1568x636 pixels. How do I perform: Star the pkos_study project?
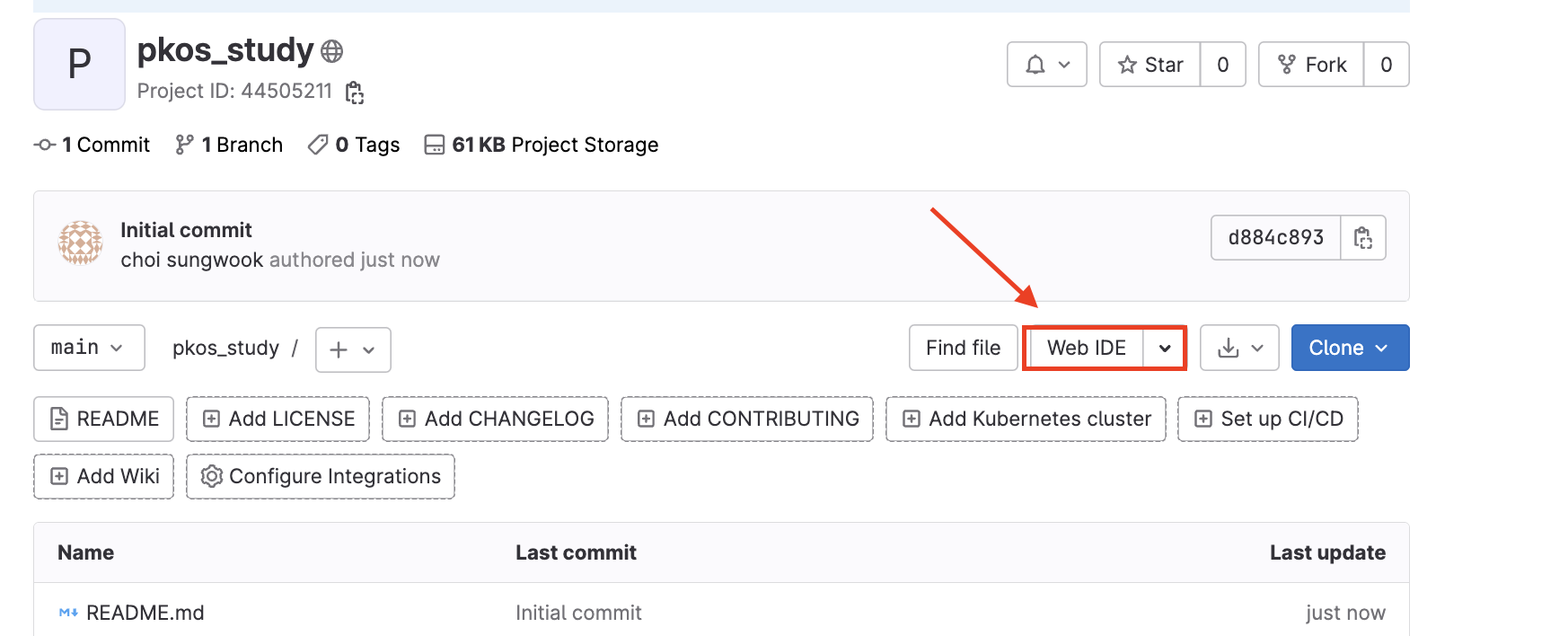(x=1150, y=65)
